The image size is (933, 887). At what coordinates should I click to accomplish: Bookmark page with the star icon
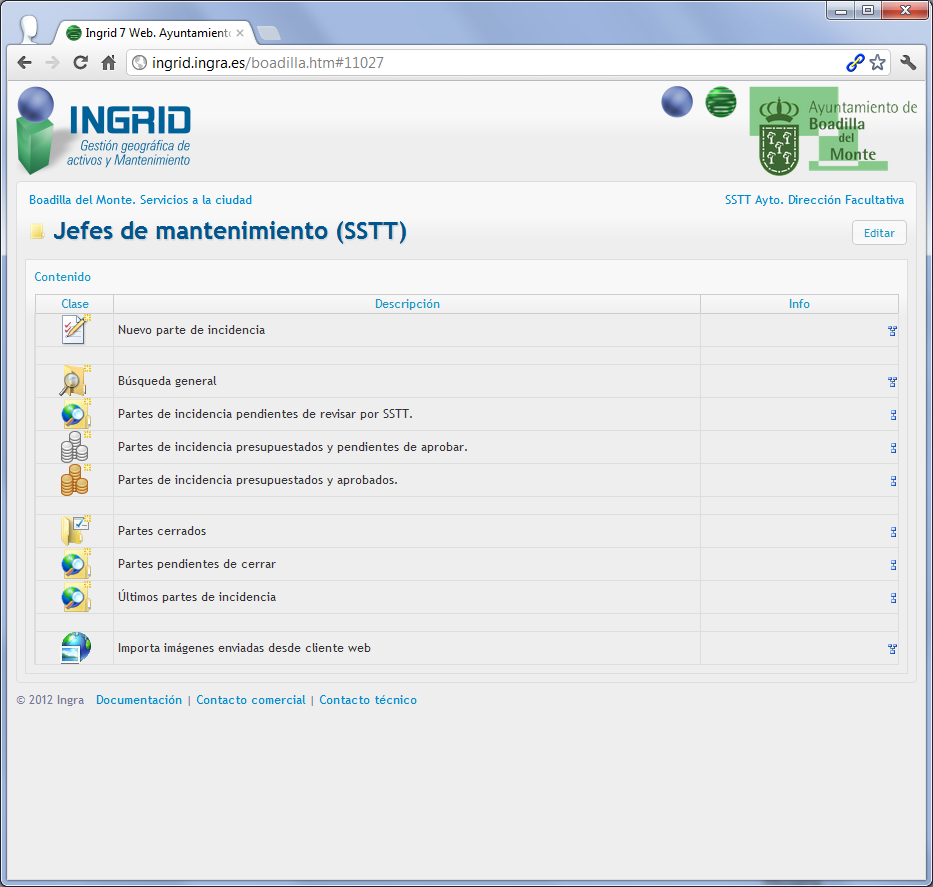tap(877, 63)
